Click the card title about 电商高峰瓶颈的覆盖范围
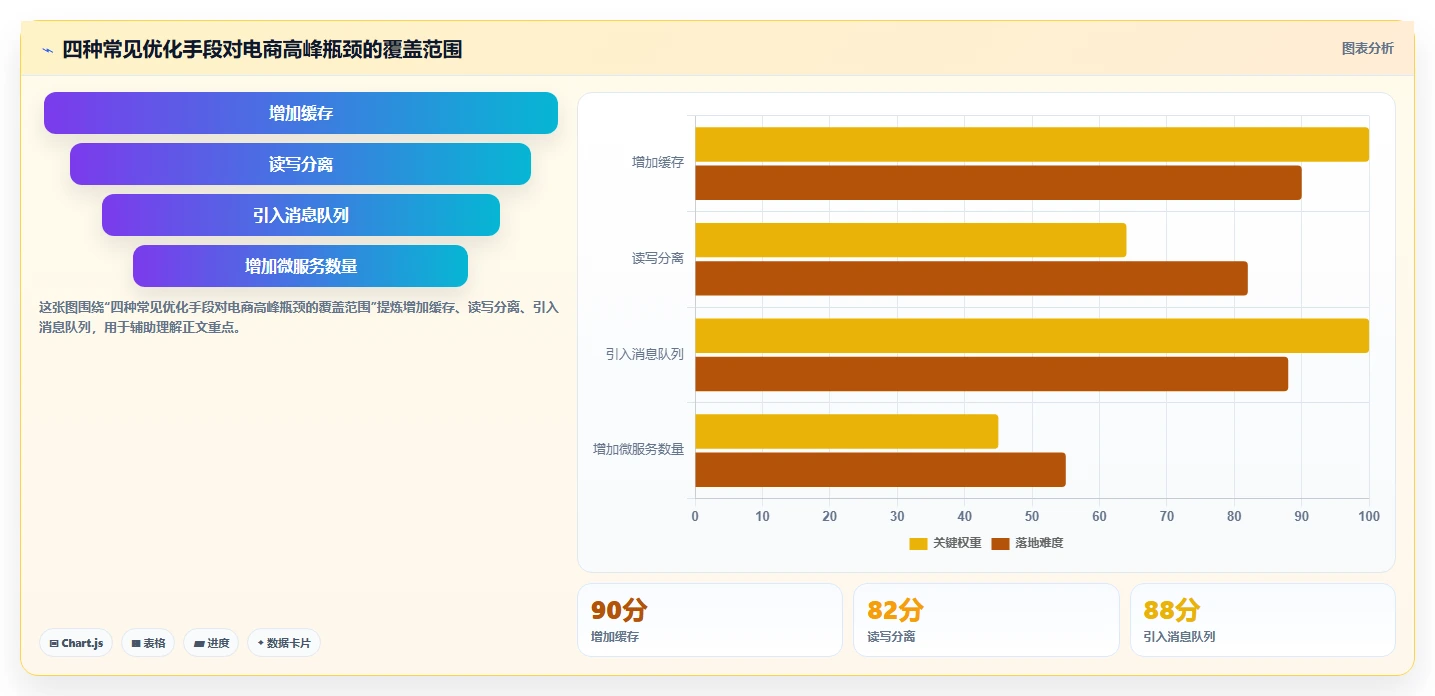The image size is (1435, 696). coord(262,49)
